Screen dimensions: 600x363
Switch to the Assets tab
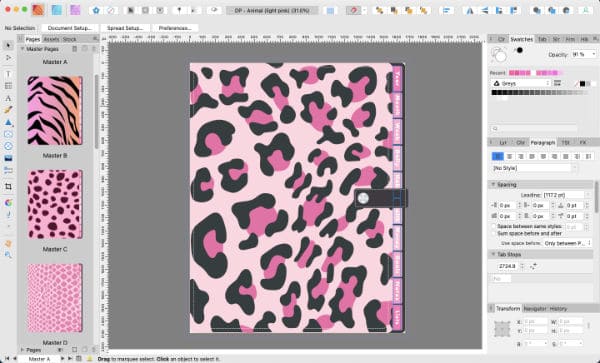[x=51, y=39]
